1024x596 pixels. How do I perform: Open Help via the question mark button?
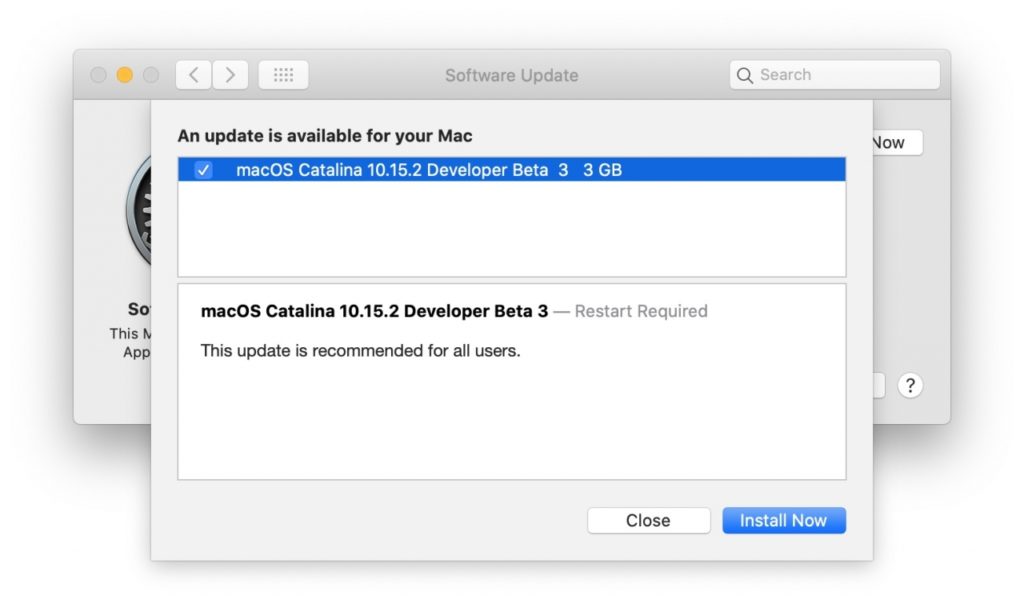coord(910,384)
